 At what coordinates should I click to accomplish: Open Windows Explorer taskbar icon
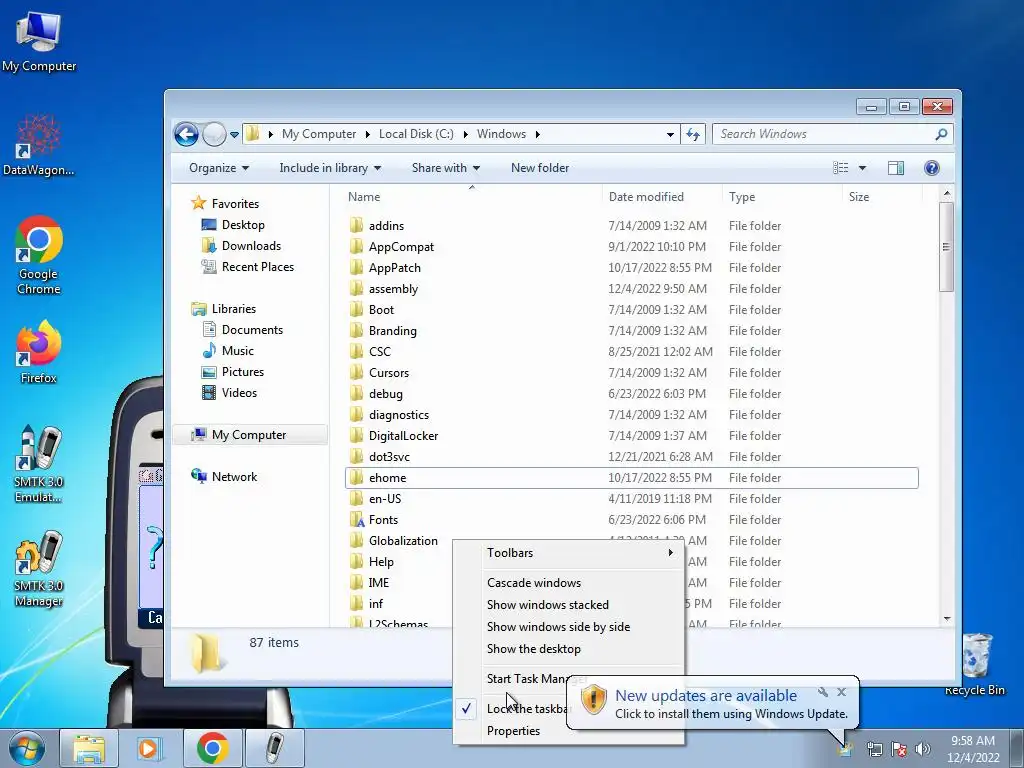tap(89, 748)
